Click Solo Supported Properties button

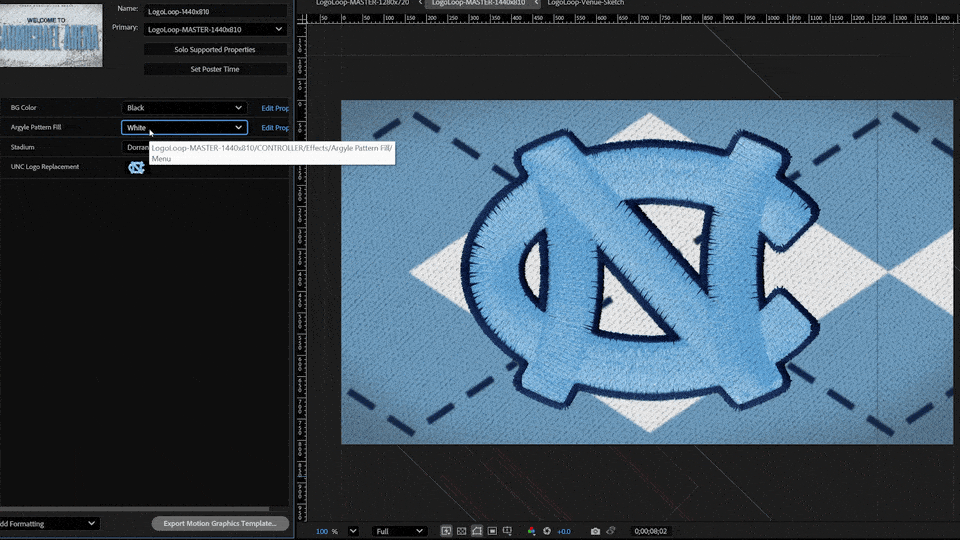pyautogui.click(x=215, y=50)
